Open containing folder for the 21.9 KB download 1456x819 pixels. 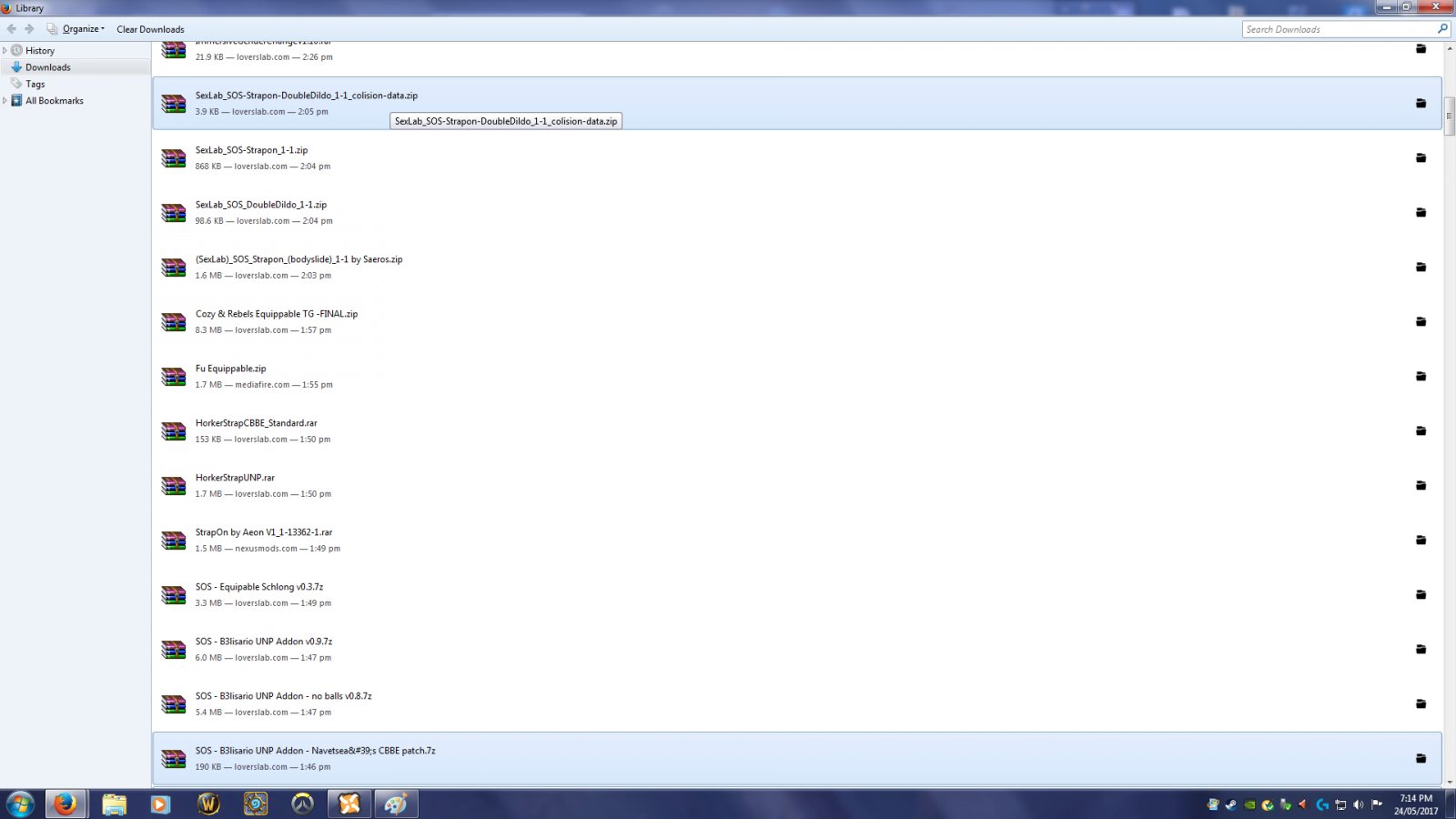tap(1421, 49)
